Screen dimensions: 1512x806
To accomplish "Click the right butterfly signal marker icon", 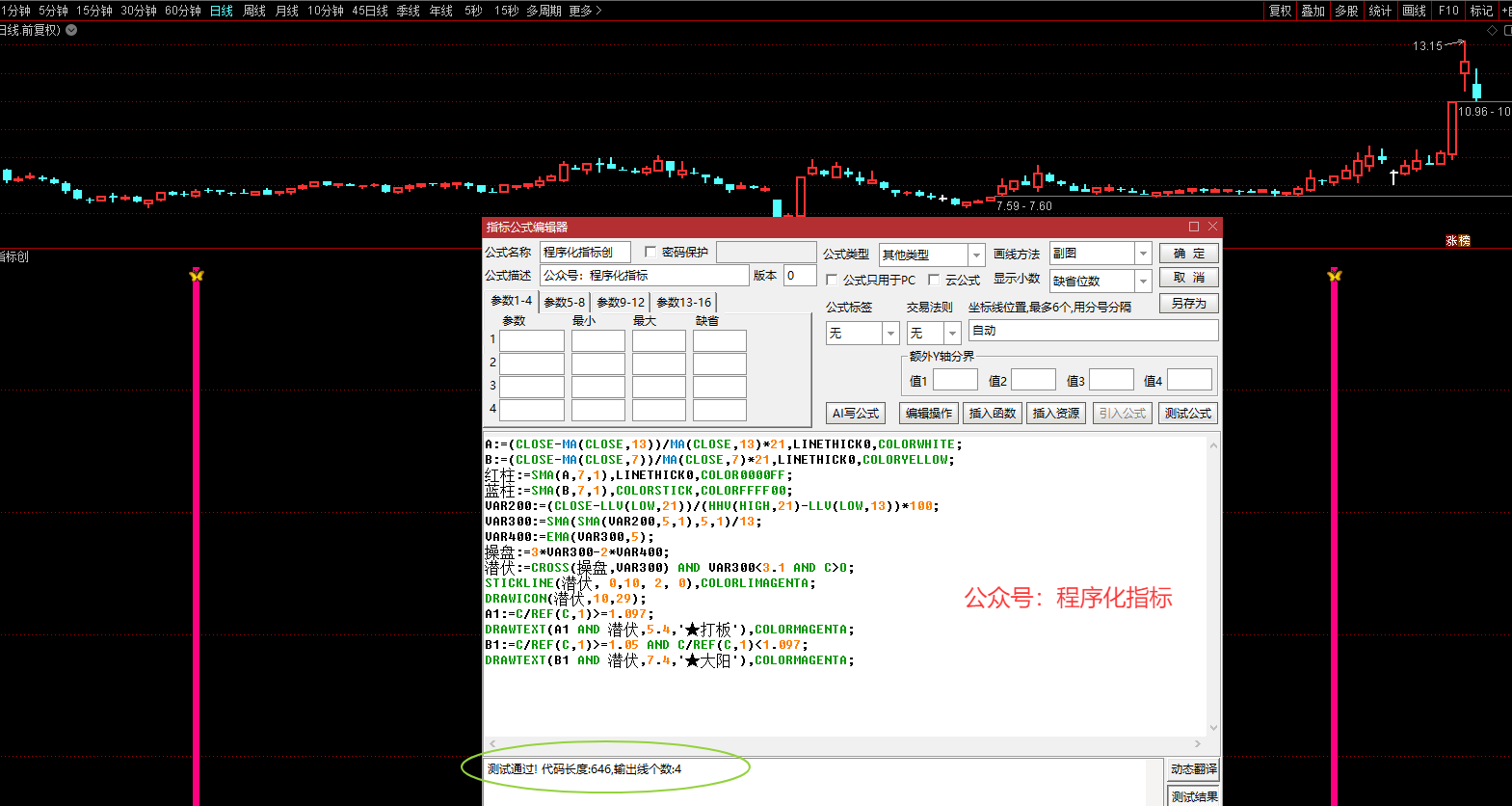I will click(1334, 276).
